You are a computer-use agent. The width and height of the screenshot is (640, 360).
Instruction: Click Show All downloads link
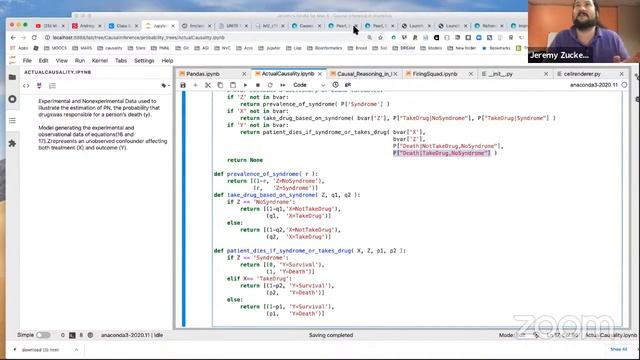tap(619, 349)
